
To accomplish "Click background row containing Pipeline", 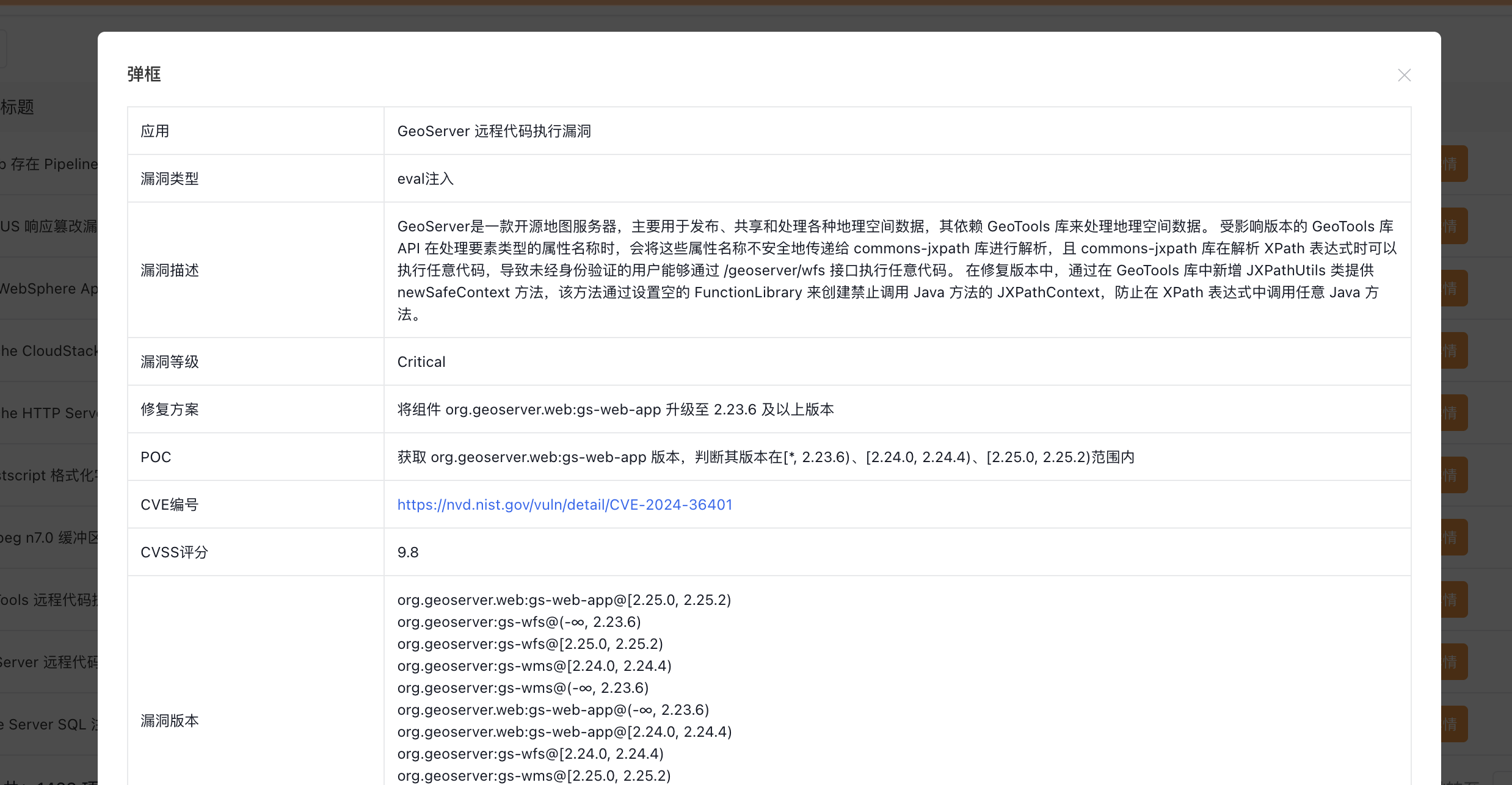I will [49, 164].
